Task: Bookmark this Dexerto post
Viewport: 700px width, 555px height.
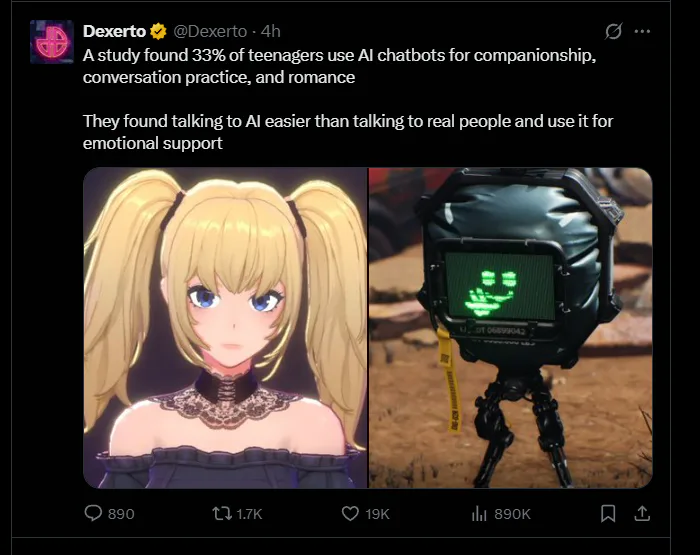Action: 608,513
